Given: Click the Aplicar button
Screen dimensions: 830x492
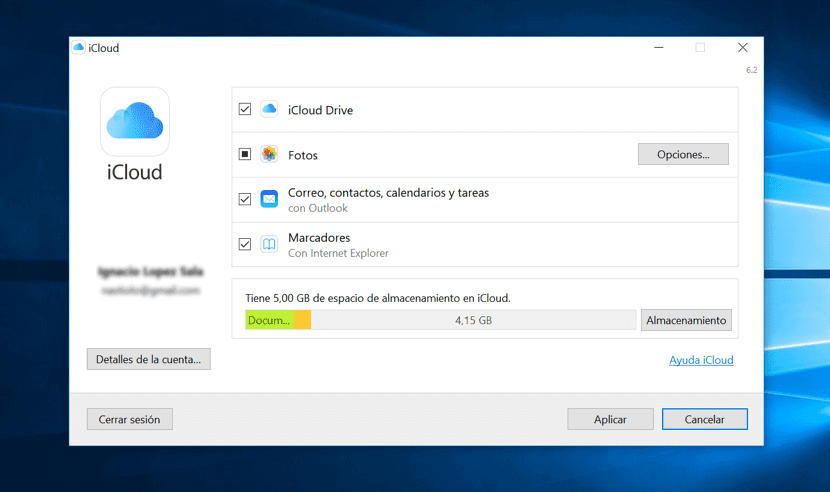Looking at the screenshot, I should tap(610, 419).
